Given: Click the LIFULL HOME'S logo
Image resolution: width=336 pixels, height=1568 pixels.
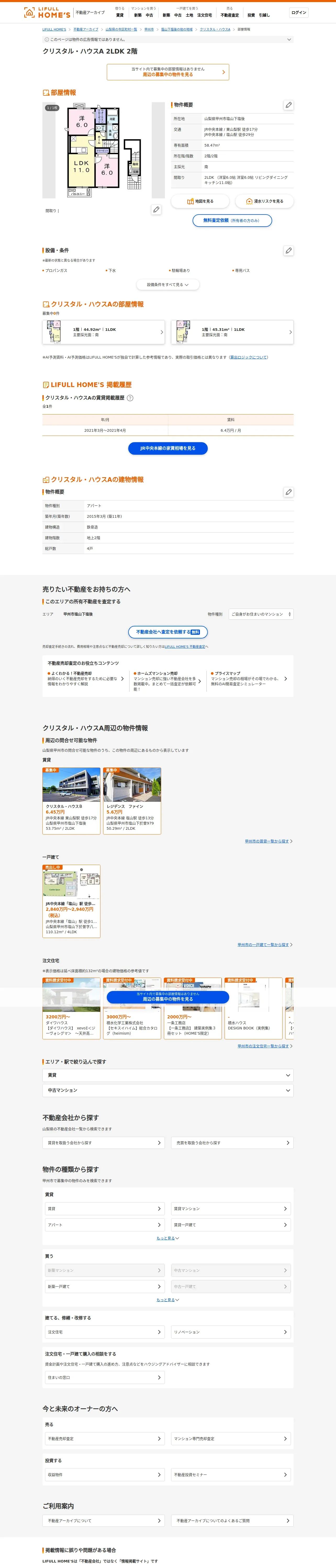Looking at the screenshot, I should click(47, 12).
